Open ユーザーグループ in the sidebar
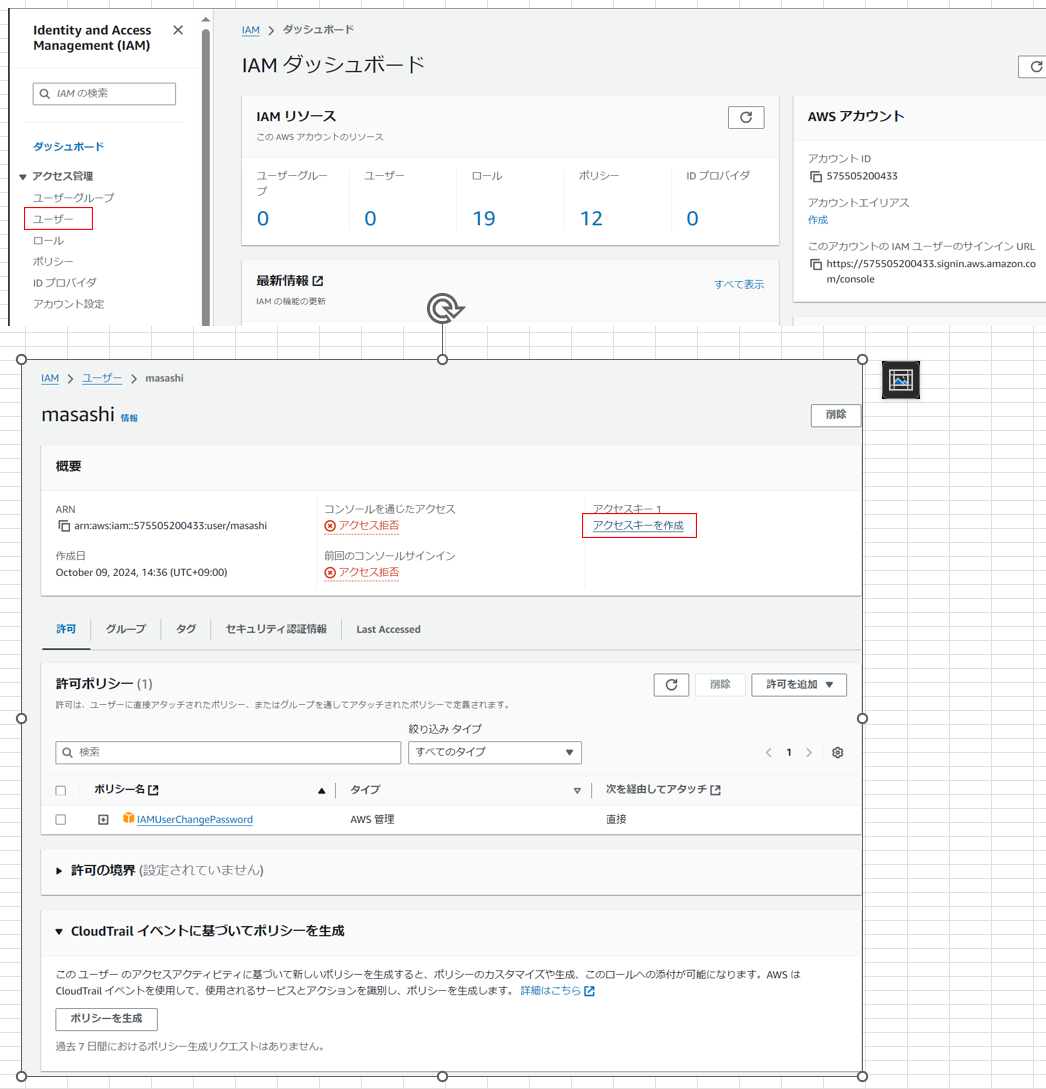This screenshot has width=1046, height=1089. click(x=74, y=197)
